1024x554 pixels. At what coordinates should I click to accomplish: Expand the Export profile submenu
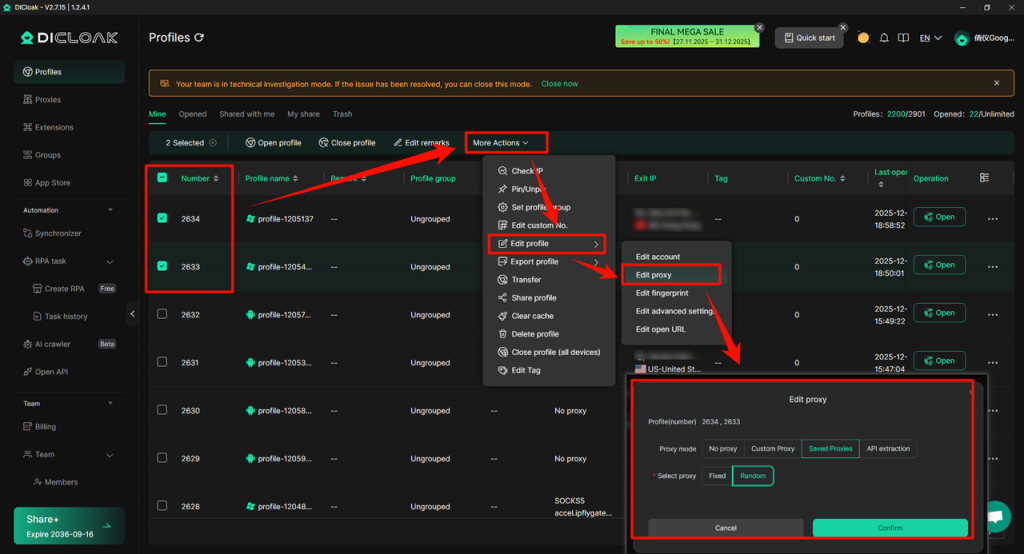(x=548, y=262)
